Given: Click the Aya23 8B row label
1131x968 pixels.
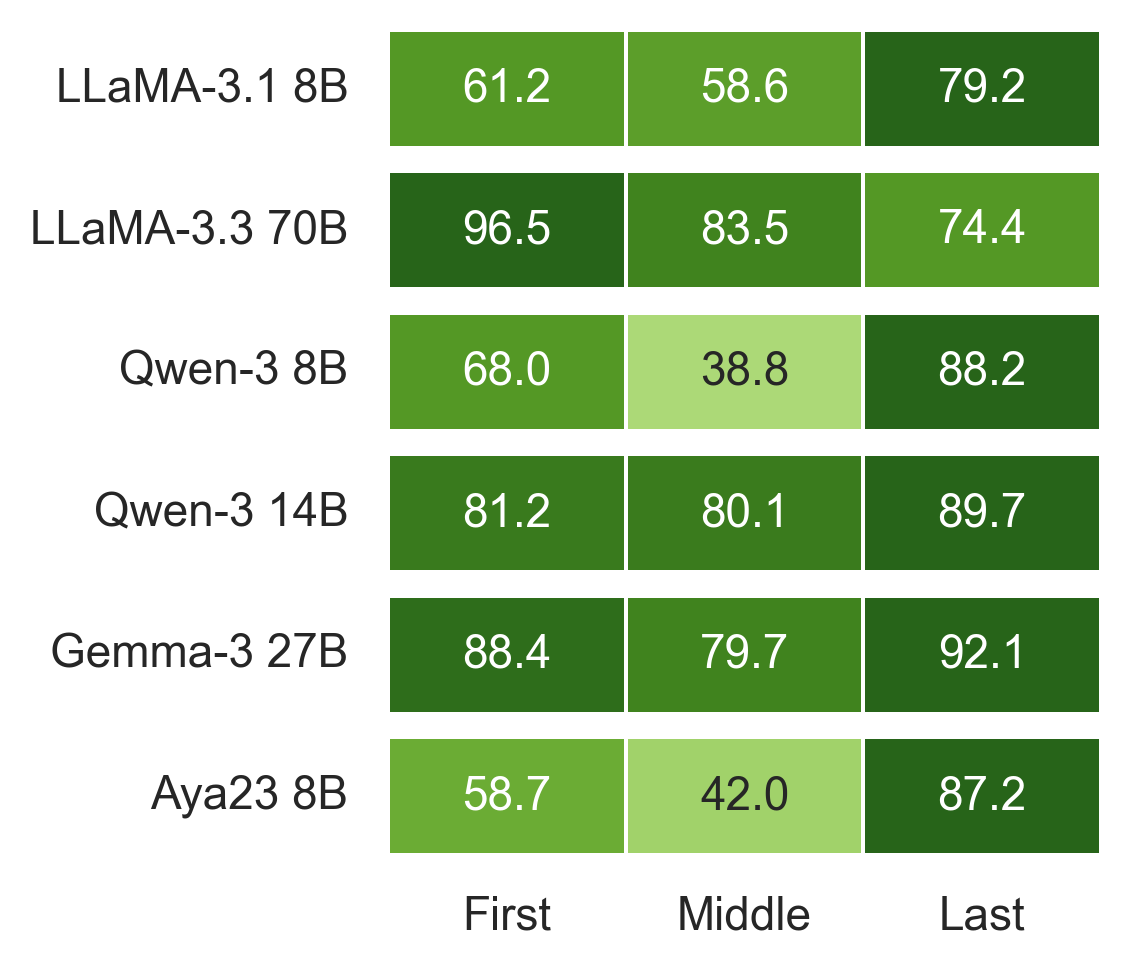Looking at the screenshot, I should [249, 796].
